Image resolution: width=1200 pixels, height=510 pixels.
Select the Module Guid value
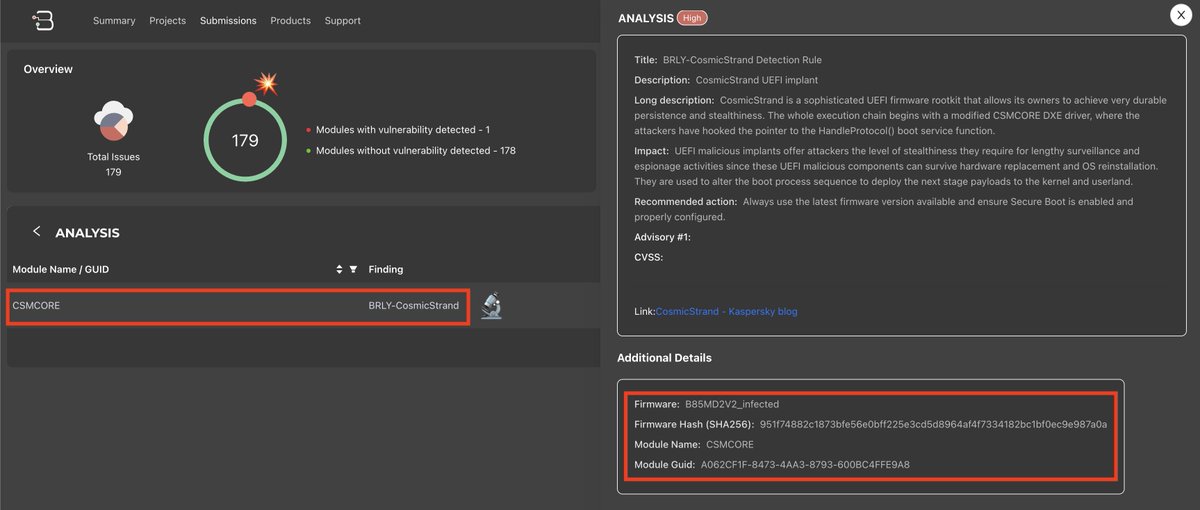coord(805,464)
